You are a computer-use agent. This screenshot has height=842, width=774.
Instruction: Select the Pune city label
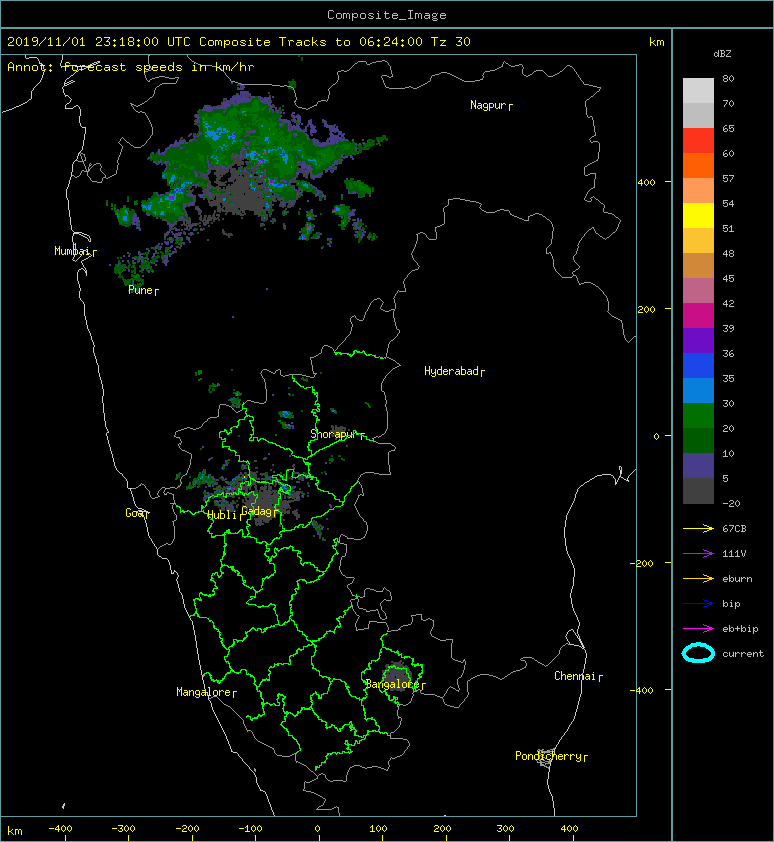(x=143, y=290)
